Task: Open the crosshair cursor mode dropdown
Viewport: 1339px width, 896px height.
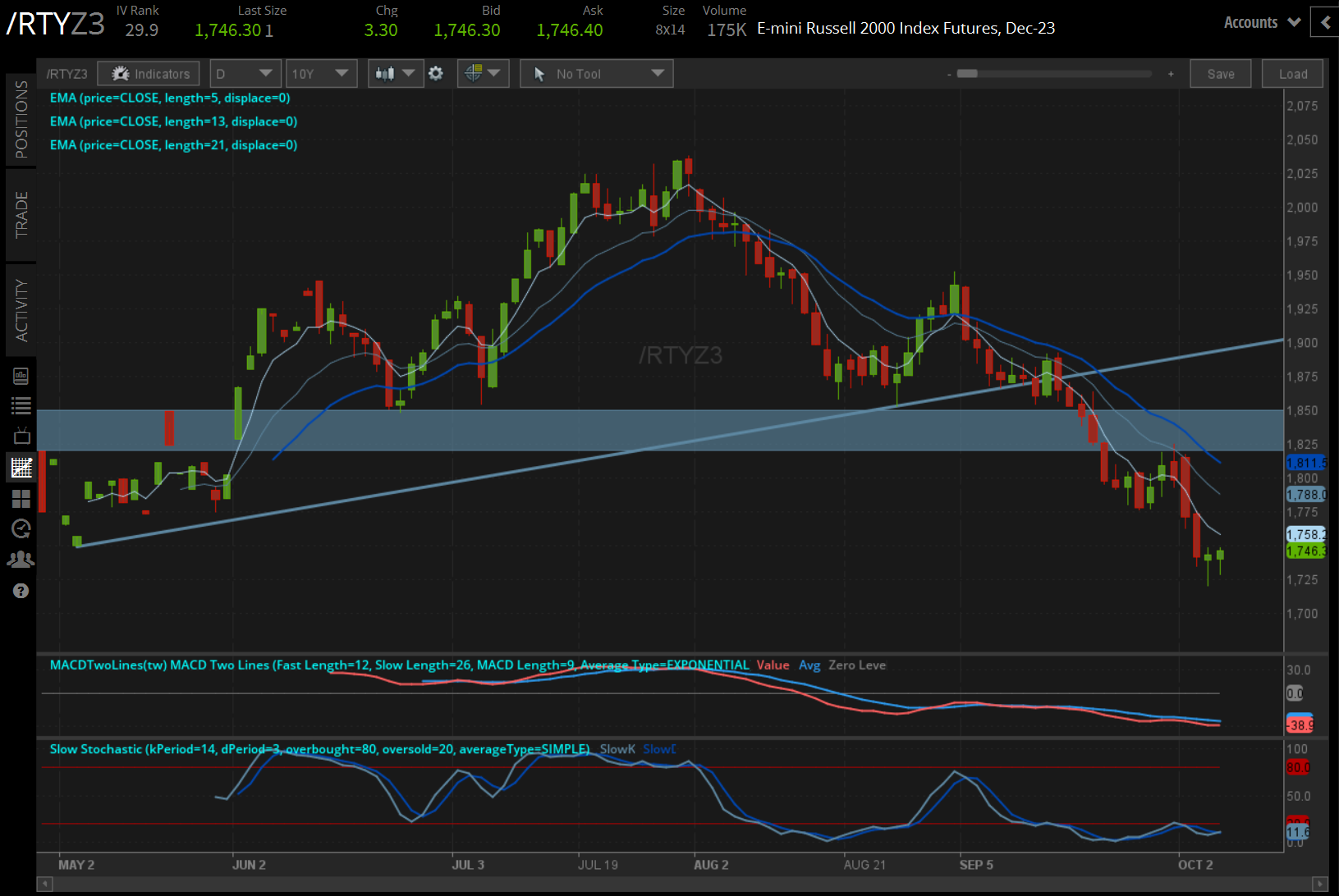Action: click(x=483, y=74)
